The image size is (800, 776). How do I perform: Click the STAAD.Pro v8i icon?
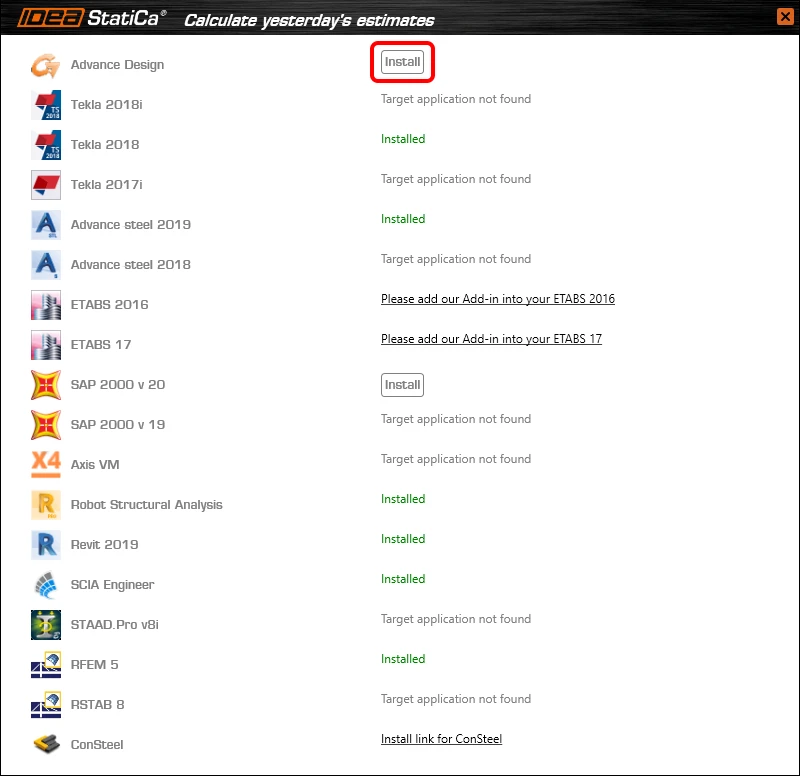45,625
